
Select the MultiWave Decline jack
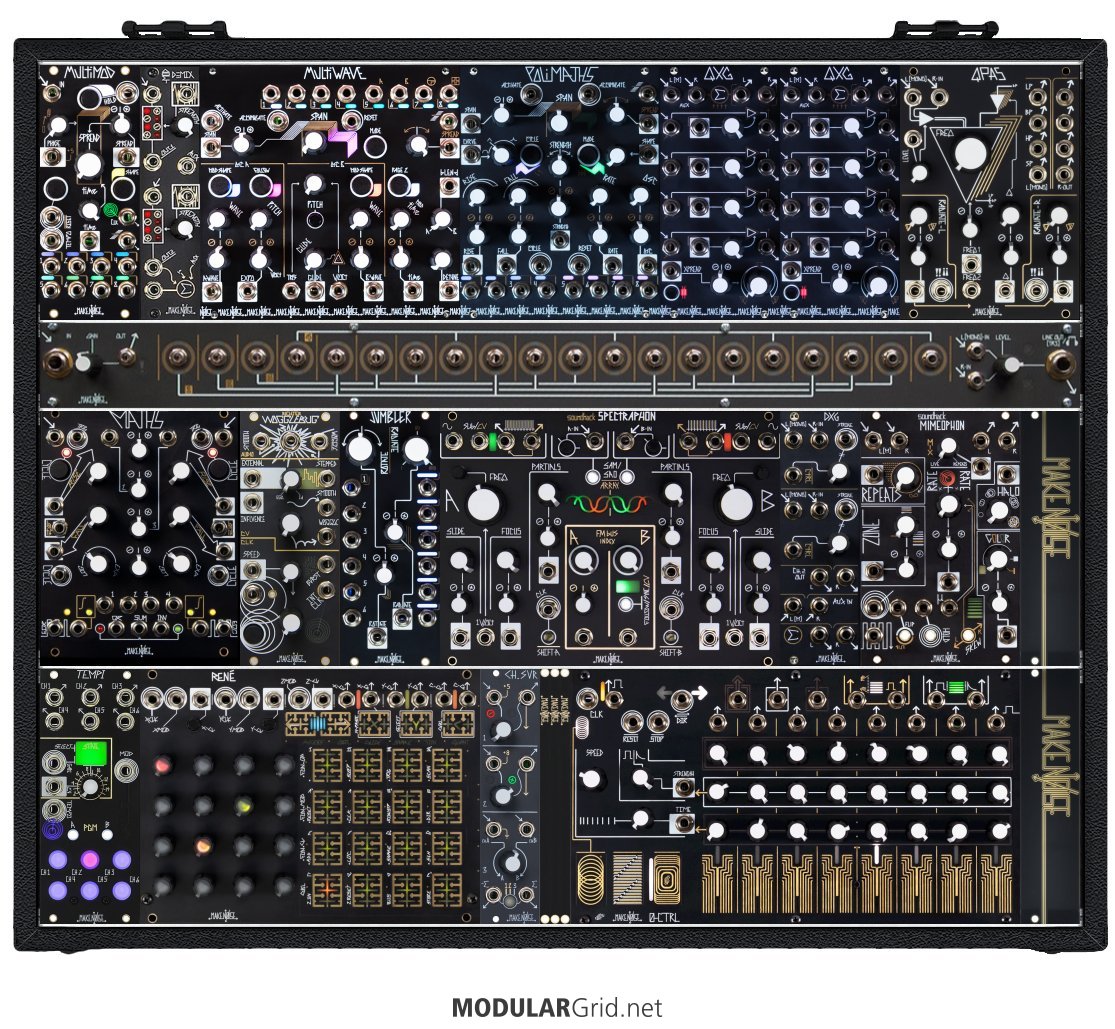(448, 290)
